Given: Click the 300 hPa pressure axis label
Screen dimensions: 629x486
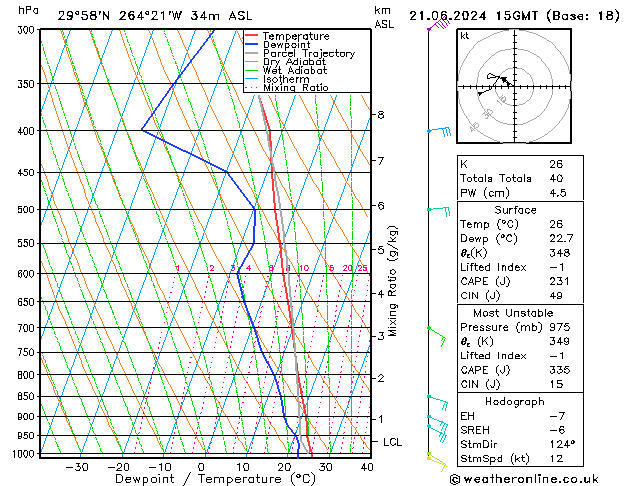Looking at the screenshot, I should [26, 30].
